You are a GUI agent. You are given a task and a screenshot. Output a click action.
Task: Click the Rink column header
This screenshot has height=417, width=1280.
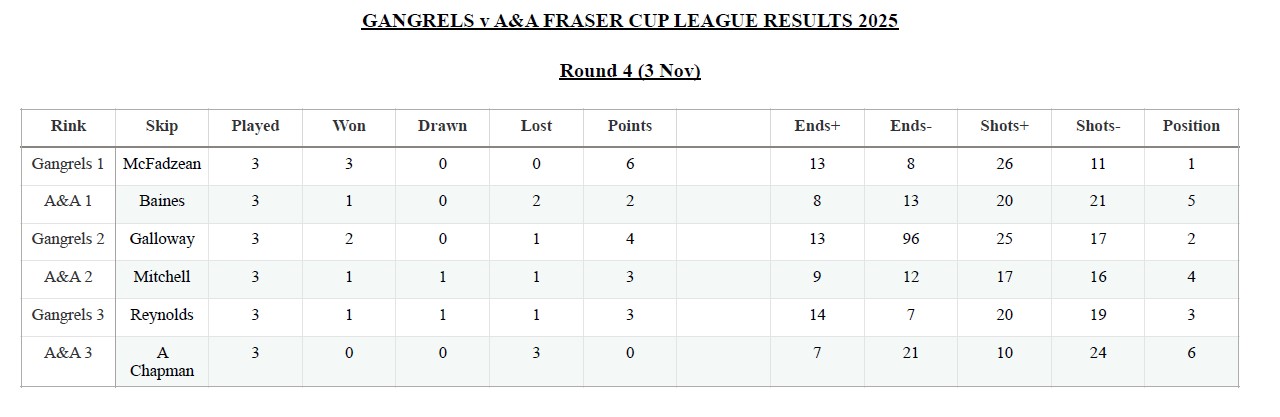(x=68, y=126)
